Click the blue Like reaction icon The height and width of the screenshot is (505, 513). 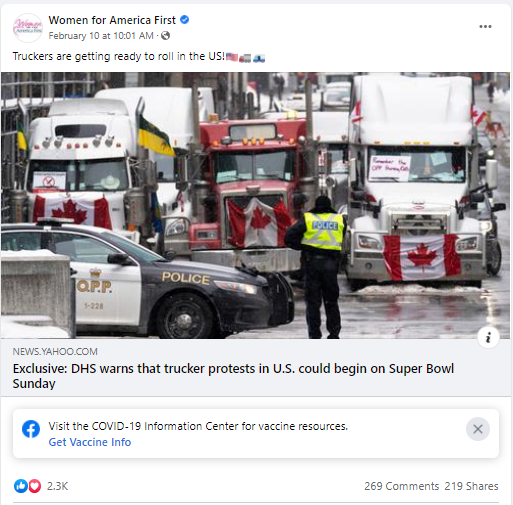coord(20,486)
